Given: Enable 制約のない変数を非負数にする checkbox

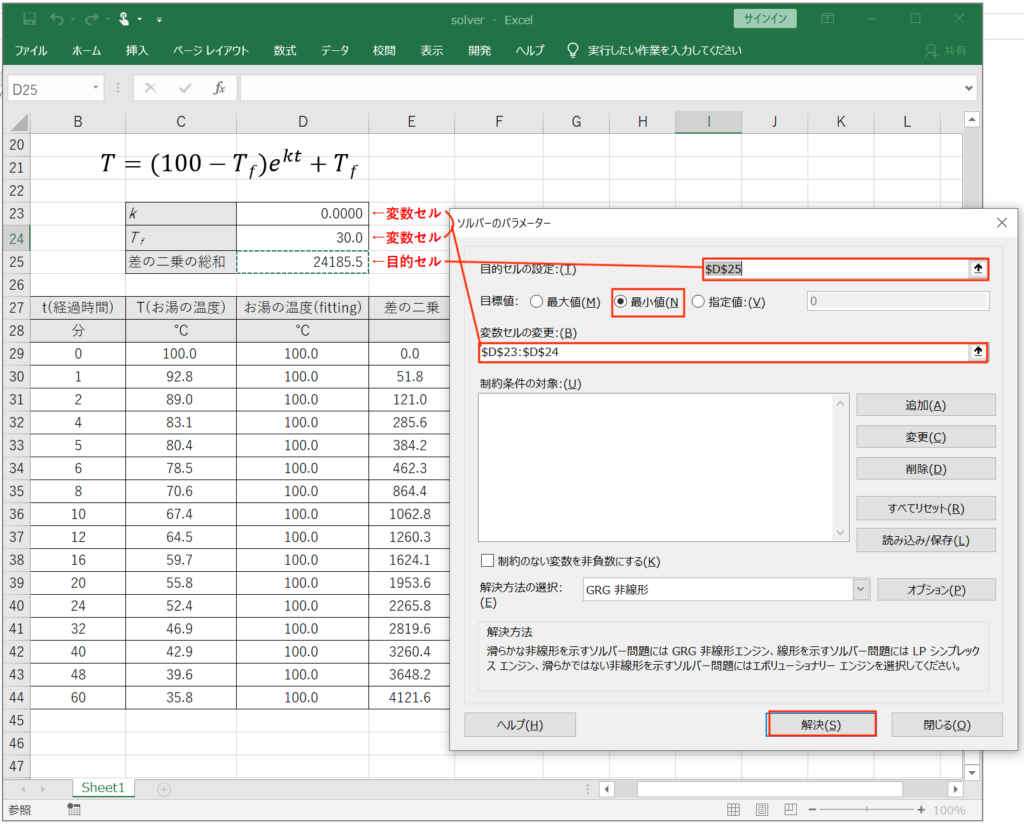Looking at the screenshot, I should tap(488, 561).
